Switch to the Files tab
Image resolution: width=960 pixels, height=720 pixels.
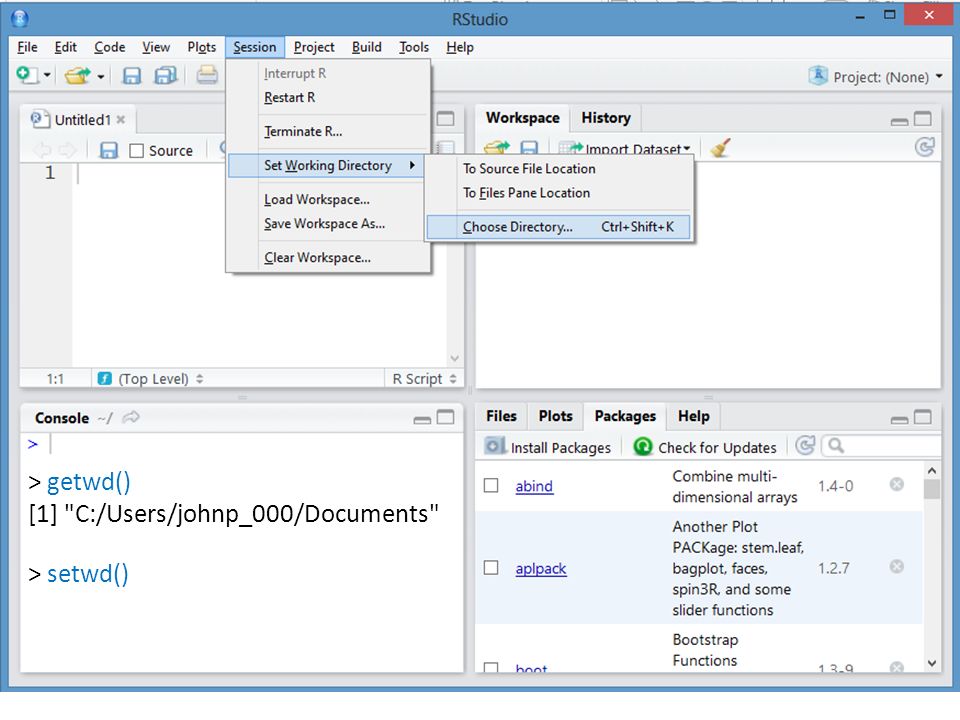501,416
